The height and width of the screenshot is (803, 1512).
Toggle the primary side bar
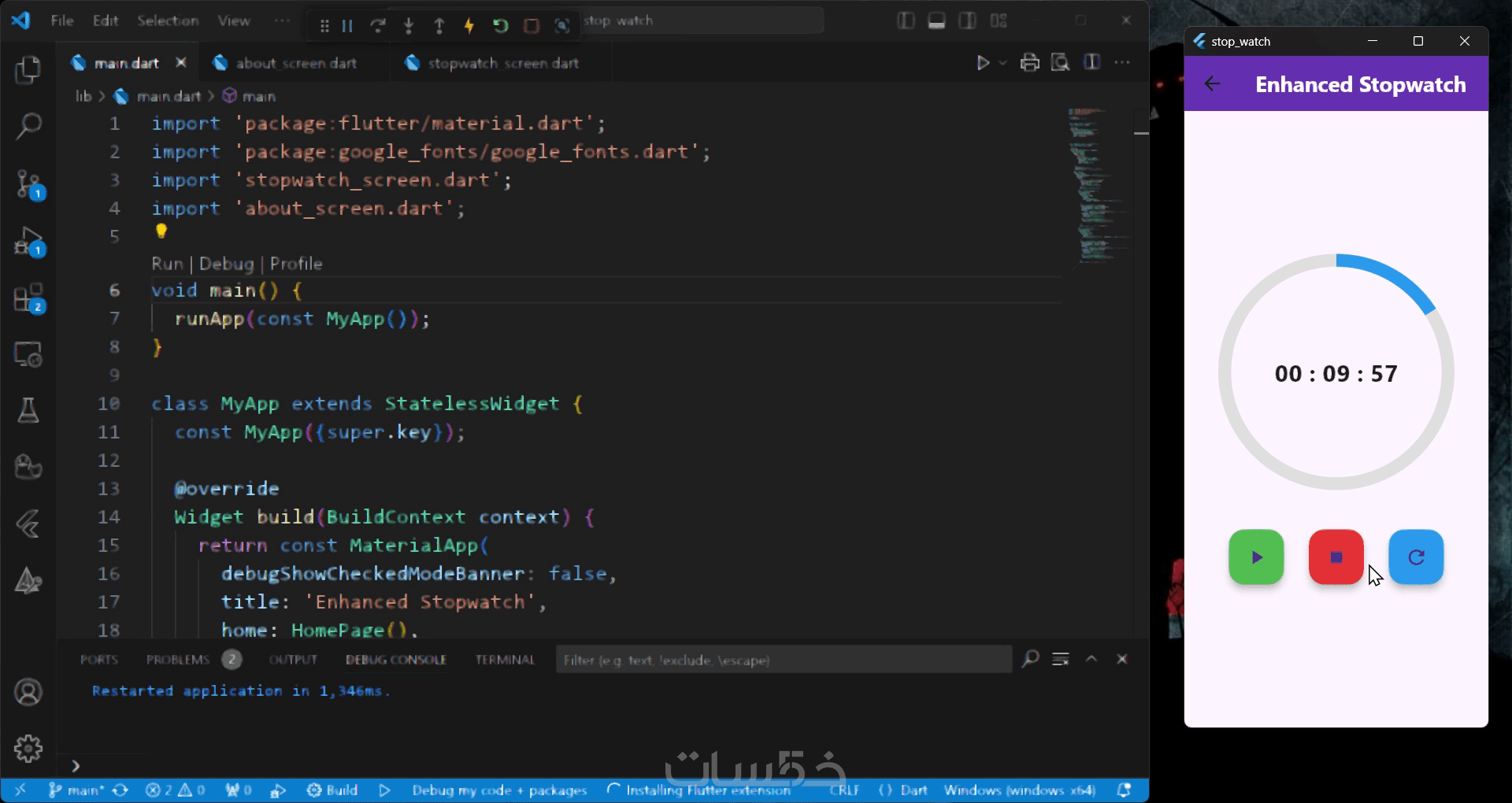pyautogui.click(x=906, y=20)
